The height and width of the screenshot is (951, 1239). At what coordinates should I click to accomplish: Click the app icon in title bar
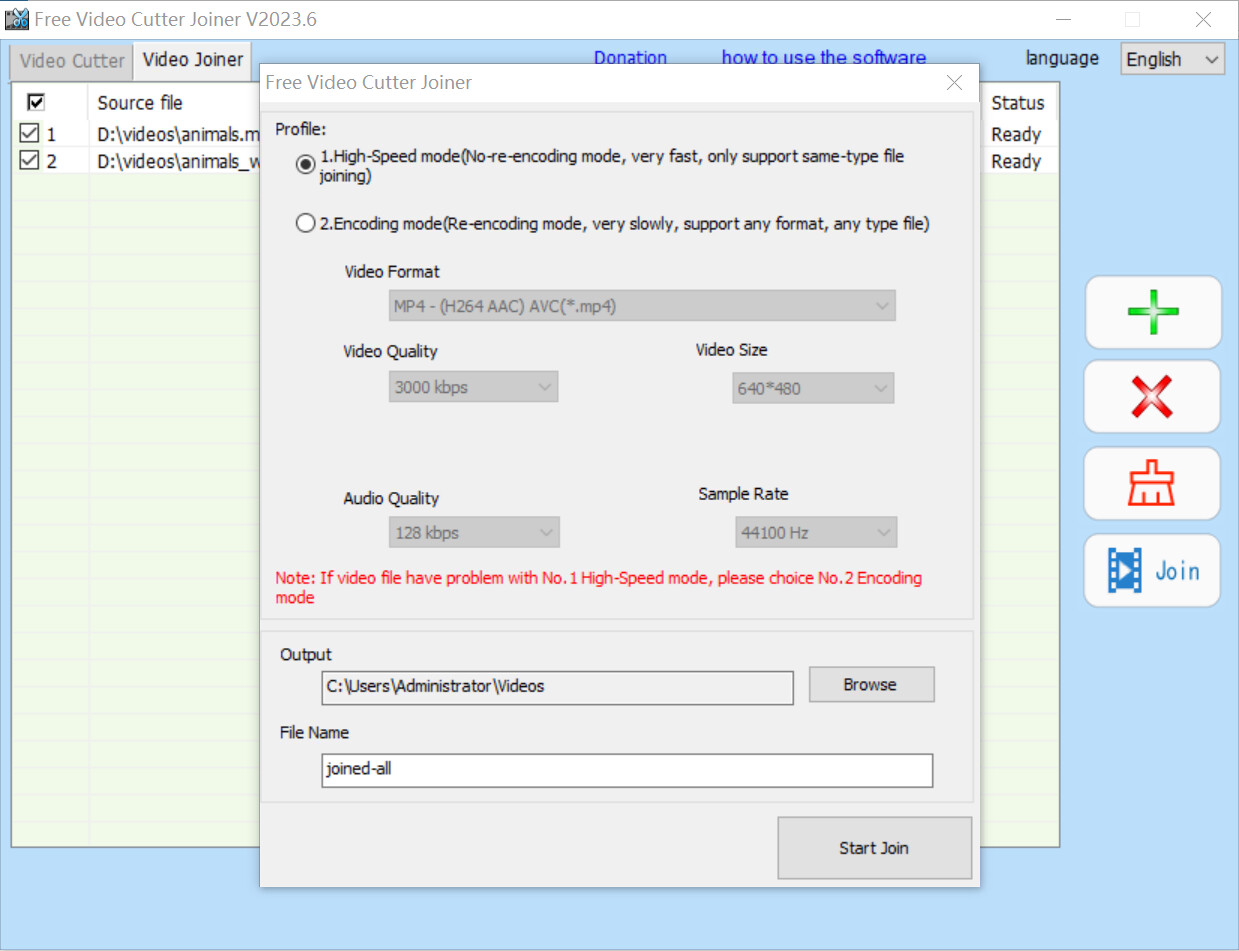click(17, 19)
